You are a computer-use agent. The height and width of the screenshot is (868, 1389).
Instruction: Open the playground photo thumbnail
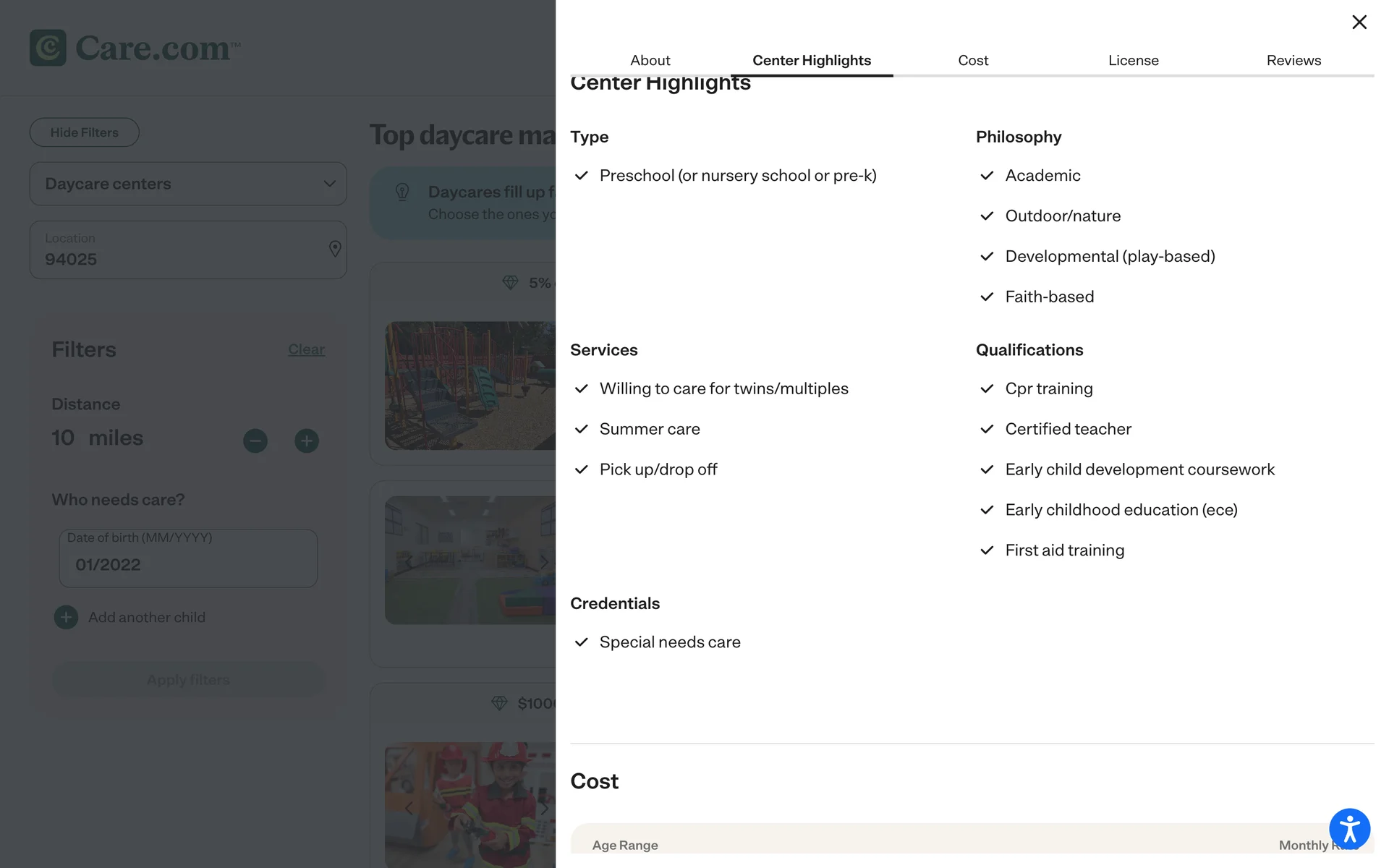[x=470, y=386]
